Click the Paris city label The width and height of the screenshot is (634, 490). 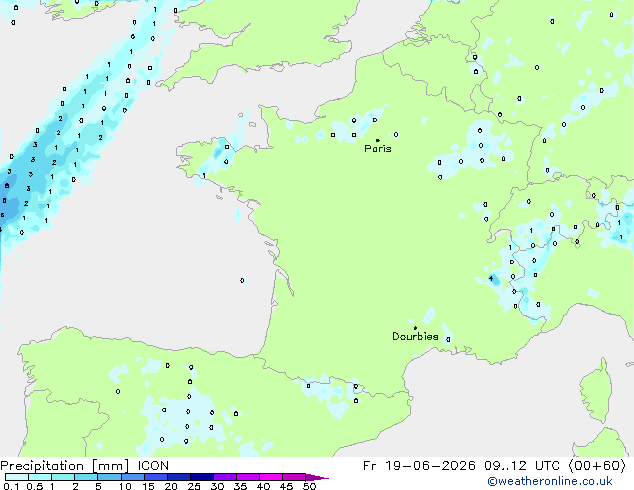[x=378, y=149]
